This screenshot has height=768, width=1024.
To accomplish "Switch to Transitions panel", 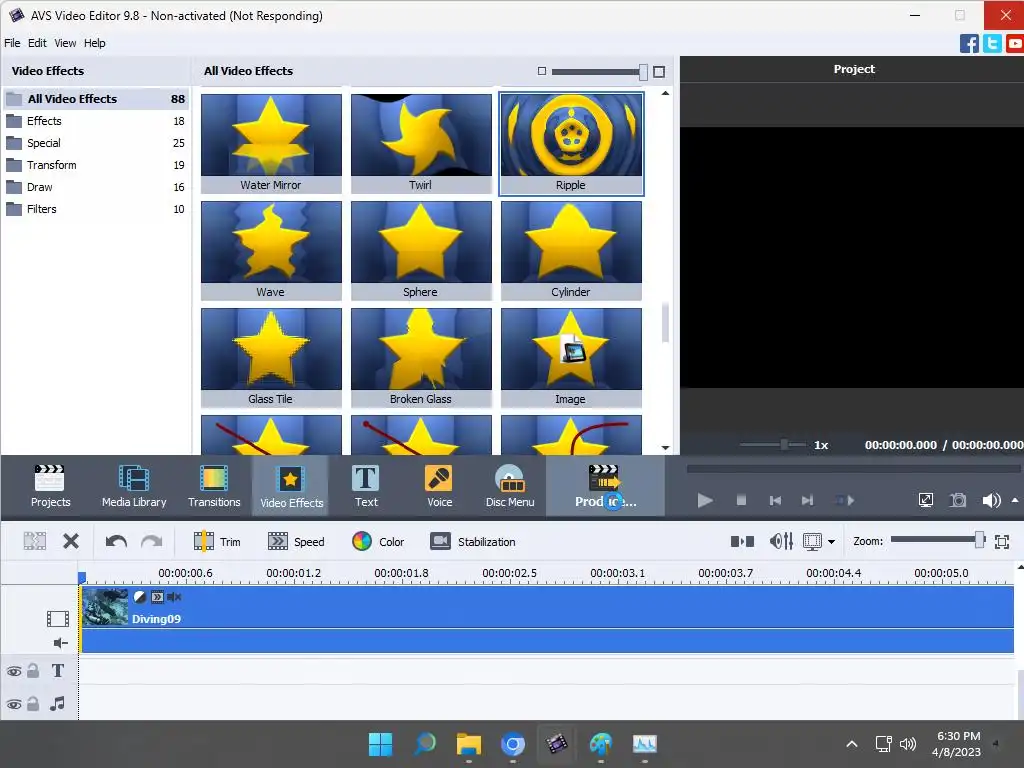I will (214, 486).
